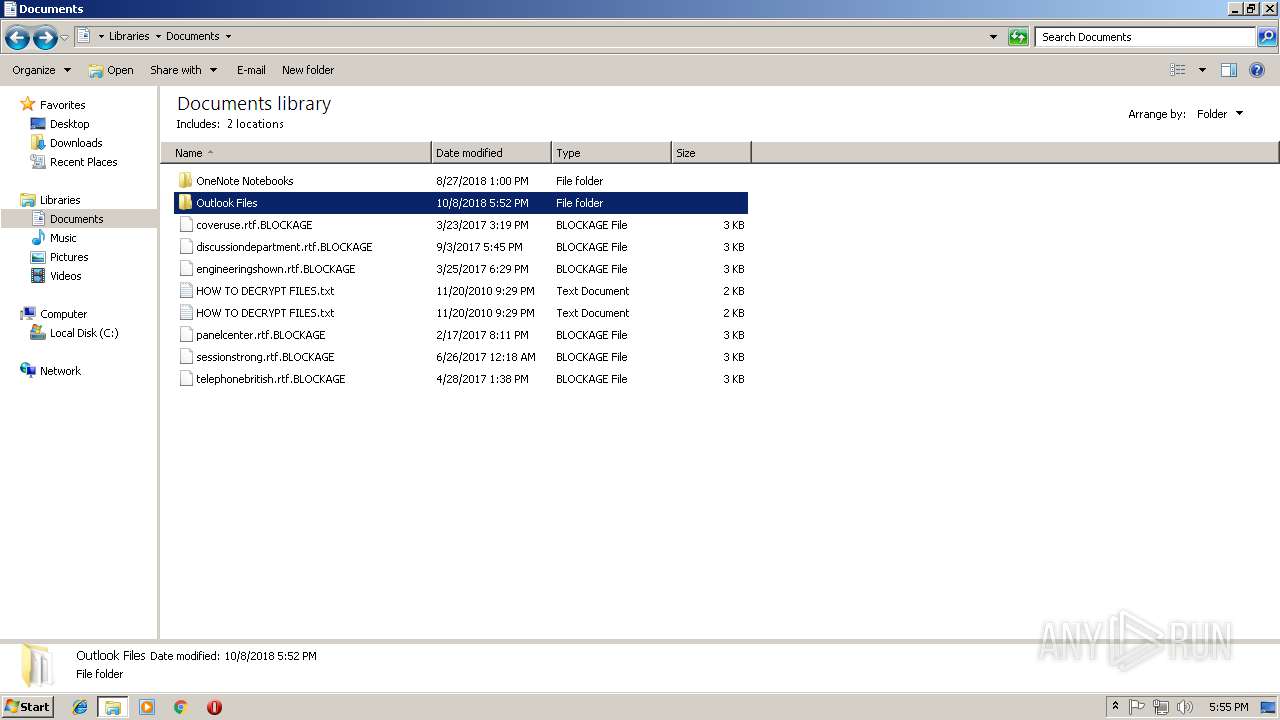This screenshot has height=720, width=1280.
Task: Refresh the Documents view
Action: [1018, 37]
